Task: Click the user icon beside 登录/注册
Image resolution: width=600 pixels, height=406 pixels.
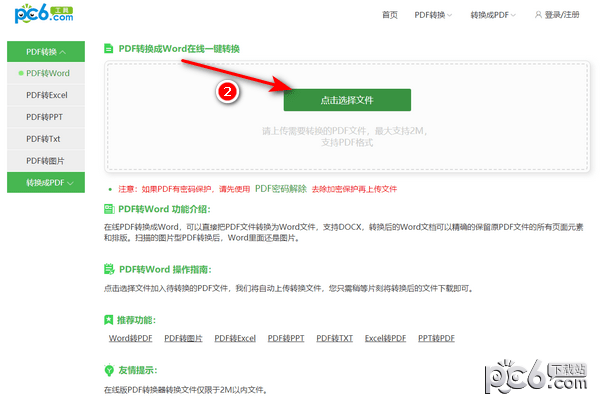Action: 537,15
